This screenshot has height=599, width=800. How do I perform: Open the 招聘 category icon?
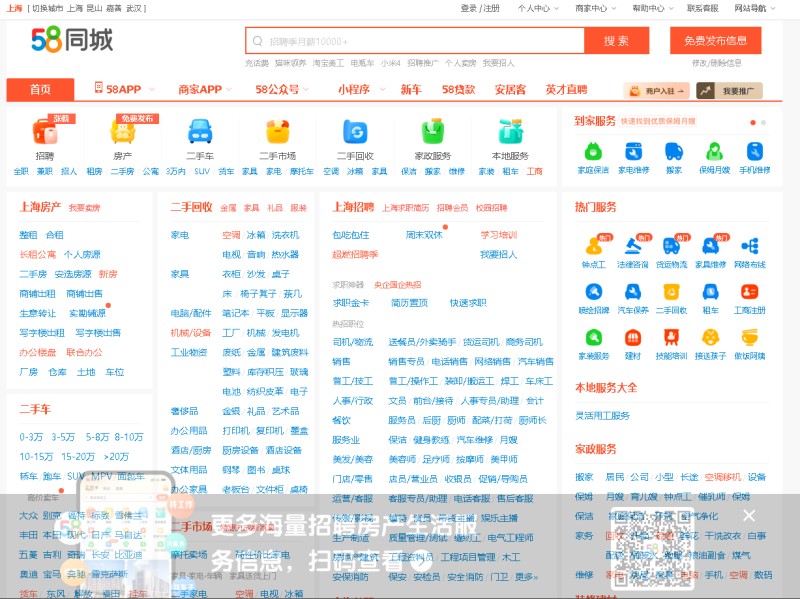point(45,131)
